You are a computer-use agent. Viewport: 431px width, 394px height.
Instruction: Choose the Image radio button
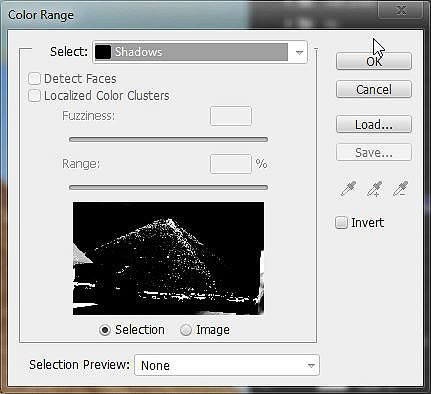(x=186, y=330)
